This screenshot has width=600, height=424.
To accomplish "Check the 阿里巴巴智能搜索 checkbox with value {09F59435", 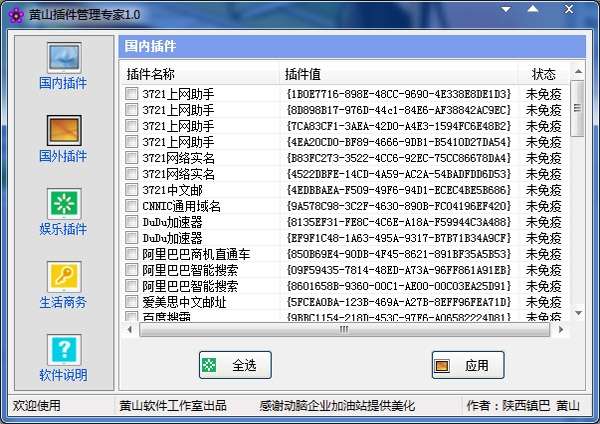I will click(x=132, y=270).
